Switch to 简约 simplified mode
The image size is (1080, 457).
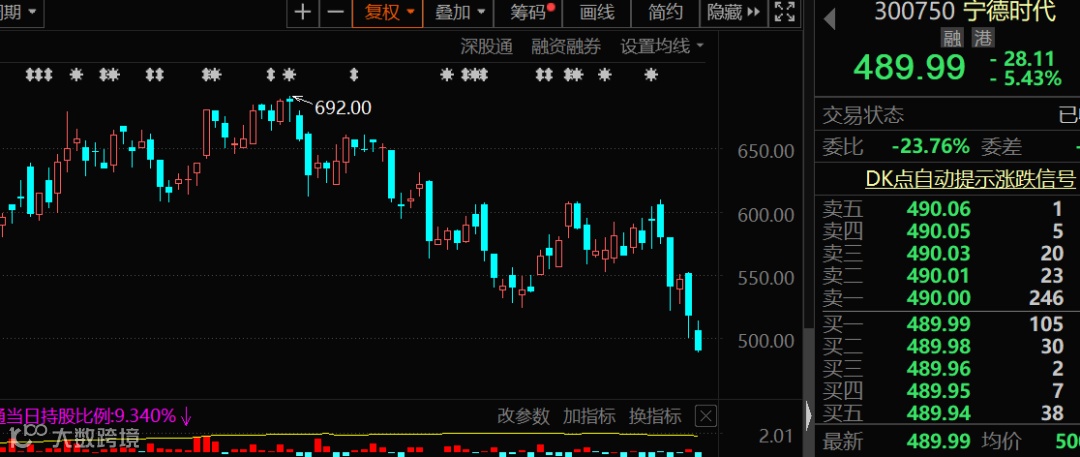(x=665, y=12)
